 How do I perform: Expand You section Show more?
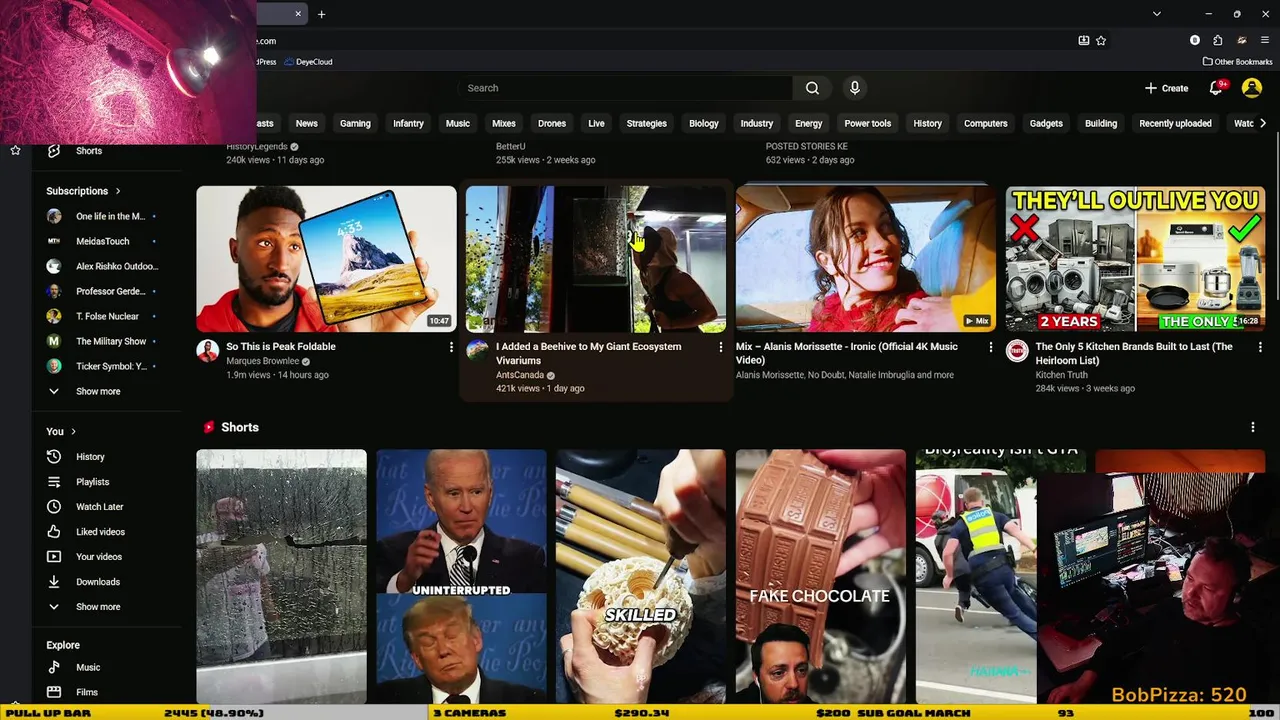[x=98, y=607]
